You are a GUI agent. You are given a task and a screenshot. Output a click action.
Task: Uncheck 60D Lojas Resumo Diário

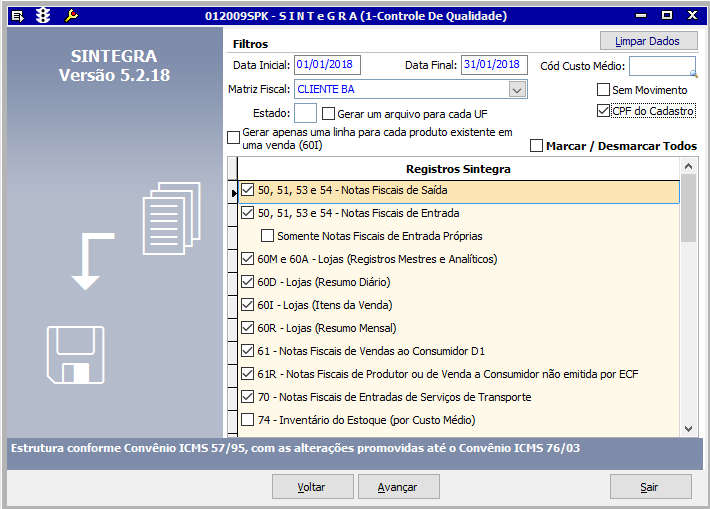click(247, 282)
